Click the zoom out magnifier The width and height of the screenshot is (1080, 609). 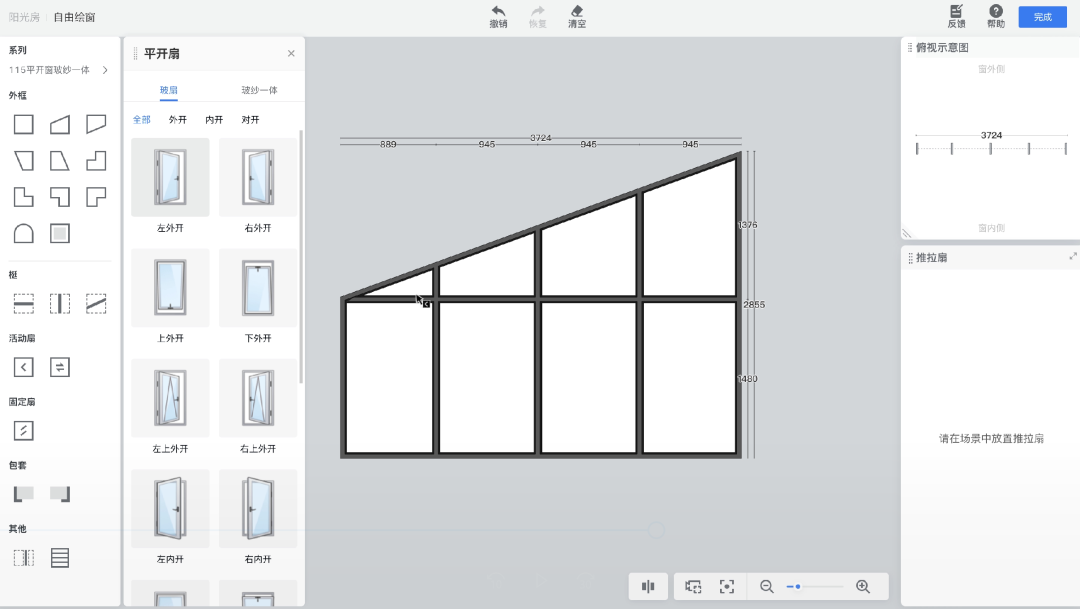pyautogui.click(x=767, y=586)
